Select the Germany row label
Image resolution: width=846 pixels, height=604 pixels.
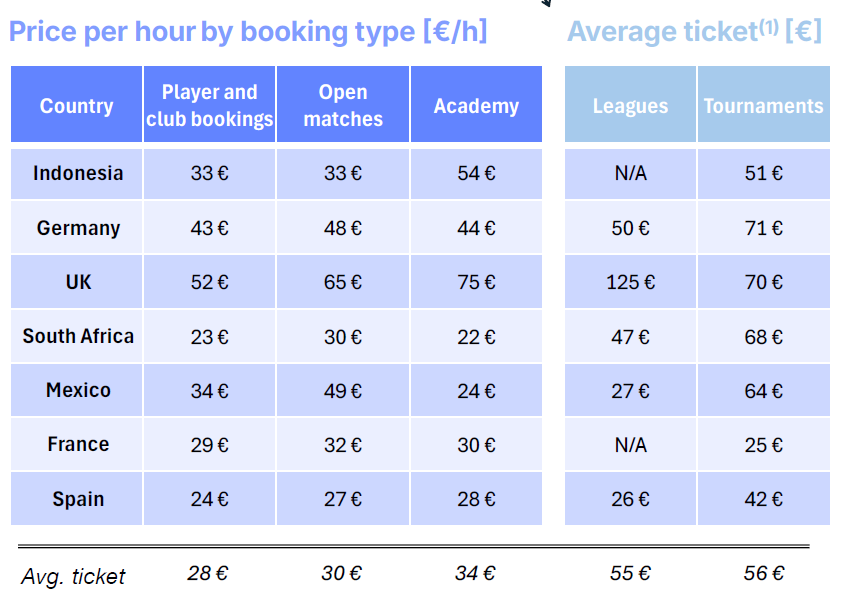(78, 228)
